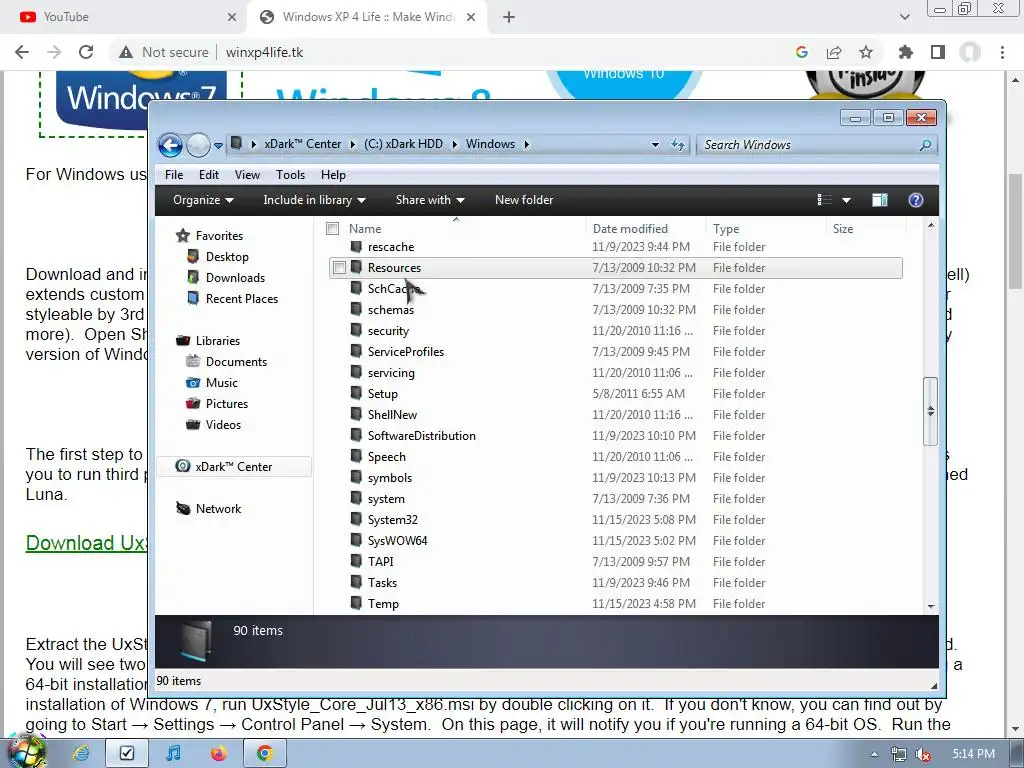
Task: Click the Explorer forward arrow button
Action: 198,145
